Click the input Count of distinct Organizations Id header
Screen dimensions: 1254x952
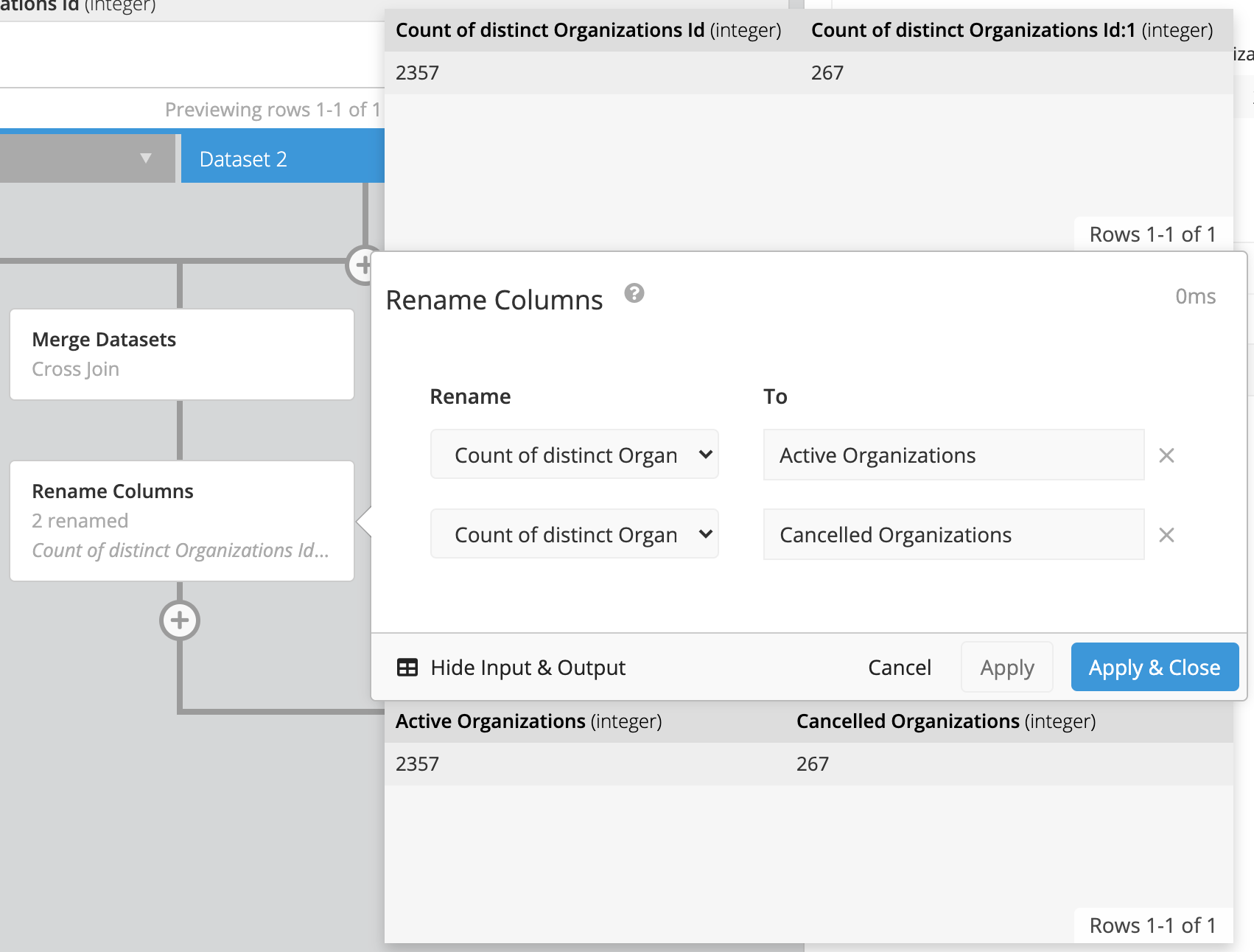(588, 30)
